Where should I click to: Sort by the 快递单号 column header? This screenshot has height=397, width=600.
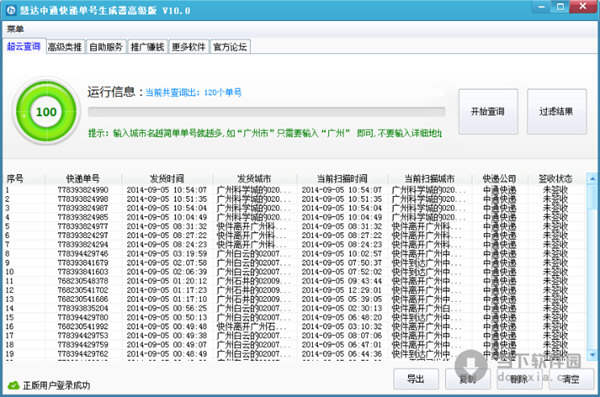(83, 178)
